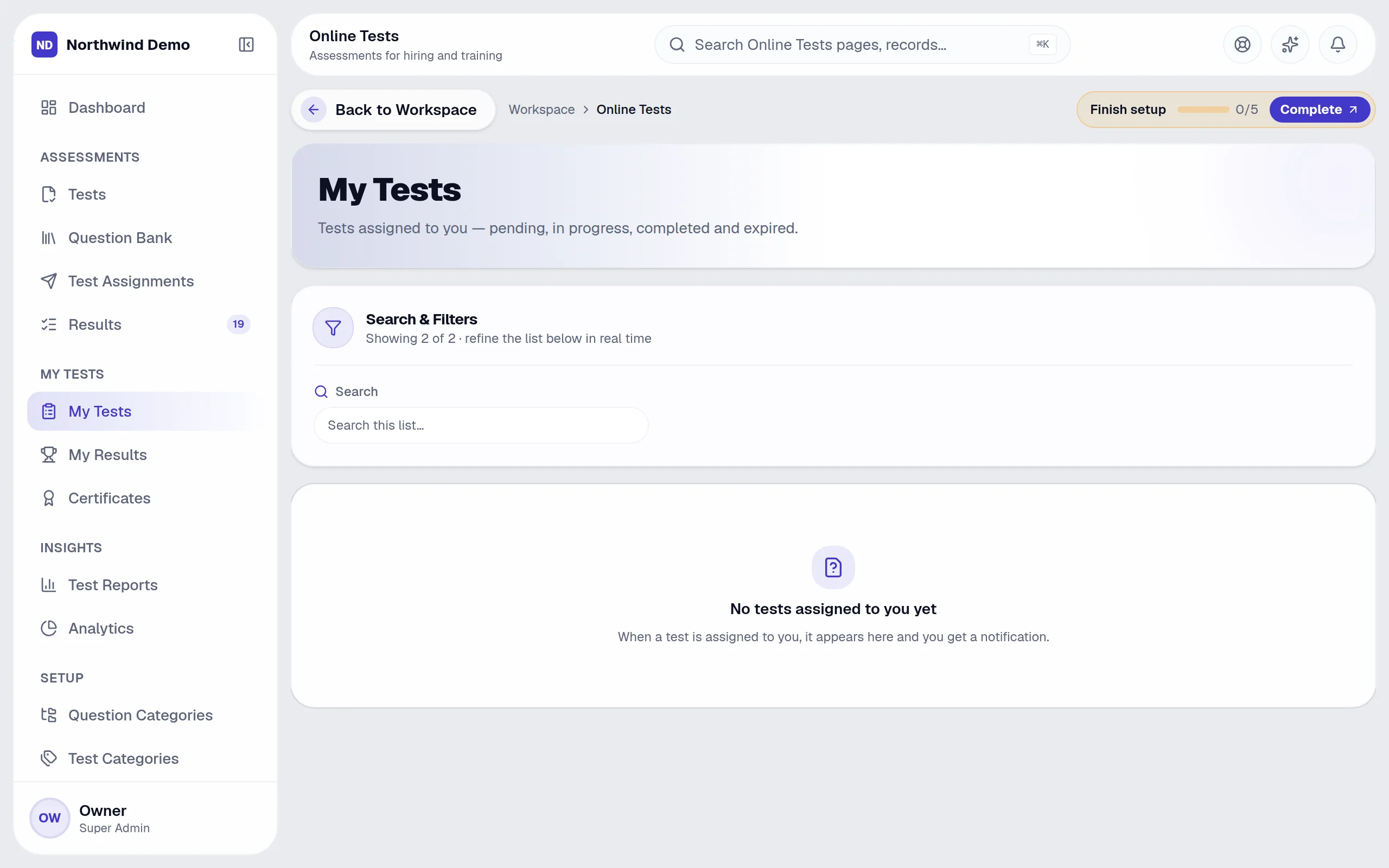1389x868 pixels.
Task: Click the My Results trophy icon
Action: click(49, 455)
